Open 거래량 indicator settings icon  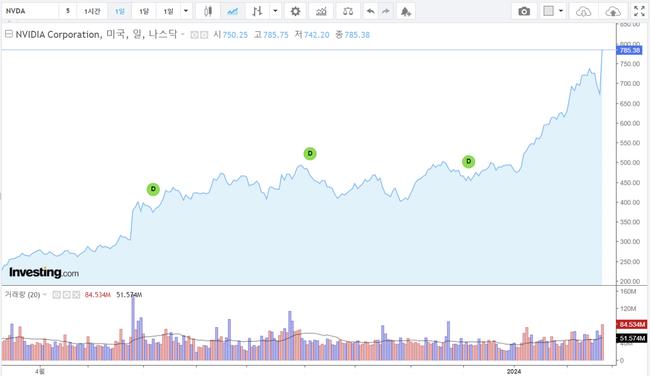66,295
